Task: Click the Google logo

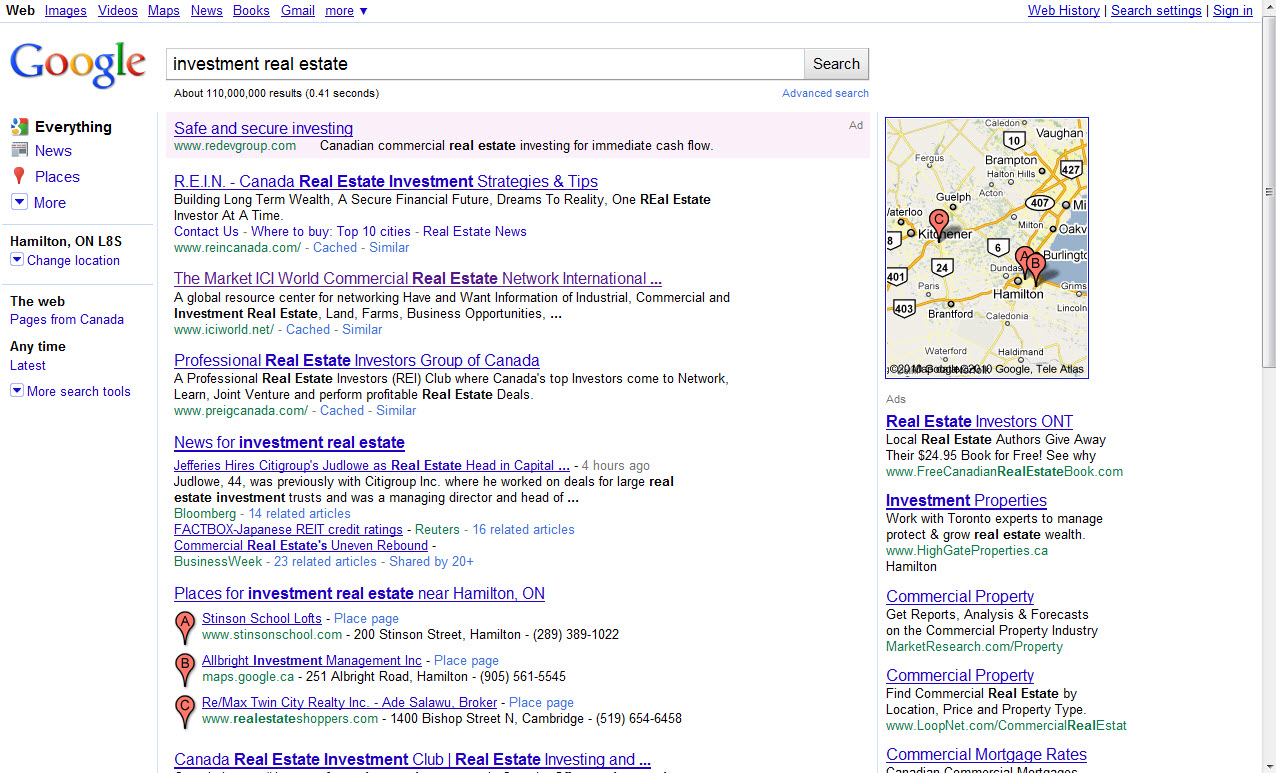Action: point(78,65)
